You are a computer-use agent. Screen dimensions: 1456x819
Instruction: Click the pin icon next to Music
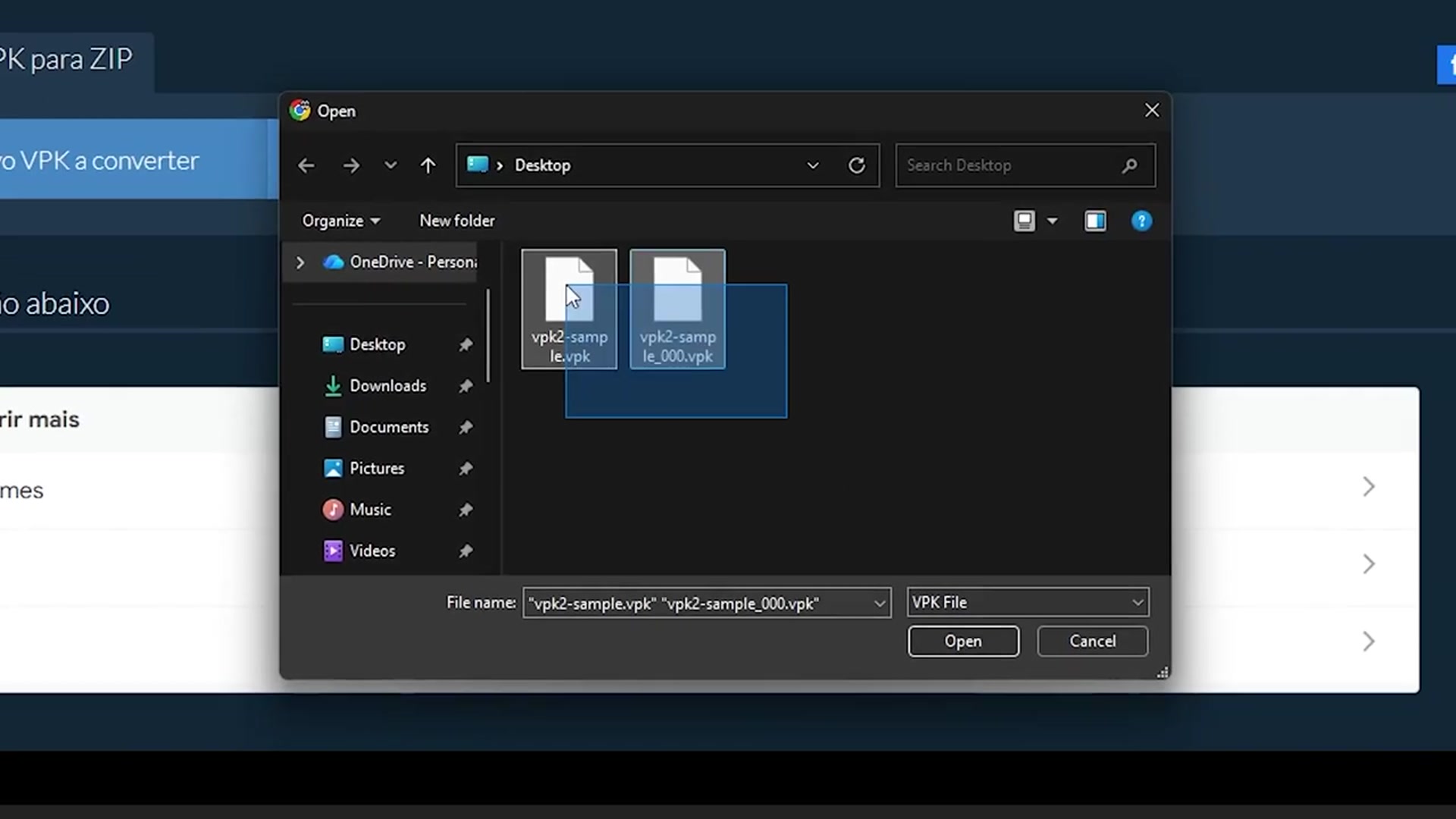click(466, 510)
